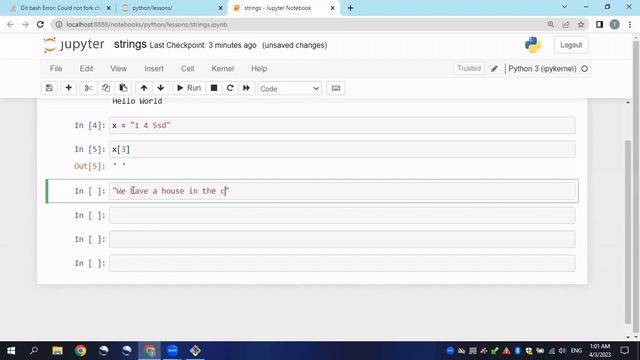Open the command palette keyboard icon
640x360 pixels.
point(336,88)
